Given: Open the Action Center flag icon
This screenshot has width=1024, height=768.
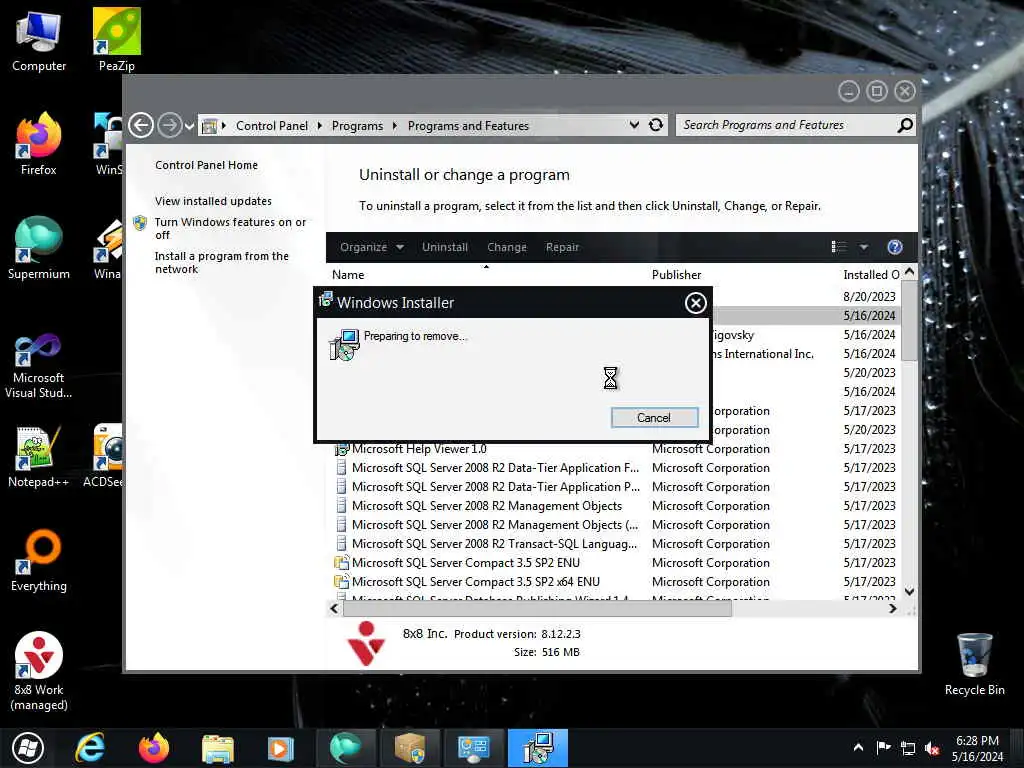Looking at the screenshot, I should coord(883,748).
